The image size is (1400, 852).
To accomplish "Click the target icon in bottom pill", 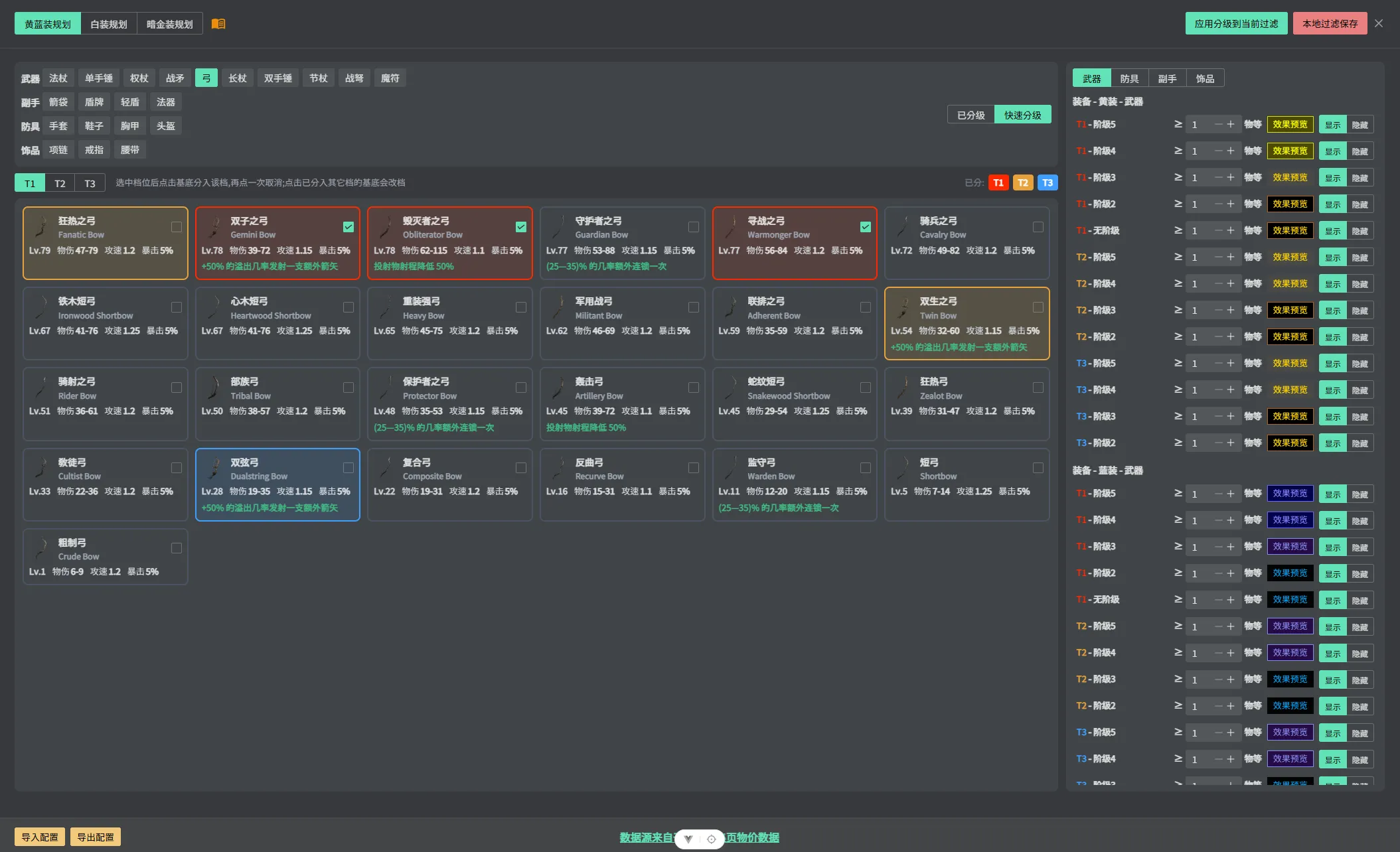I will (711, 839).
